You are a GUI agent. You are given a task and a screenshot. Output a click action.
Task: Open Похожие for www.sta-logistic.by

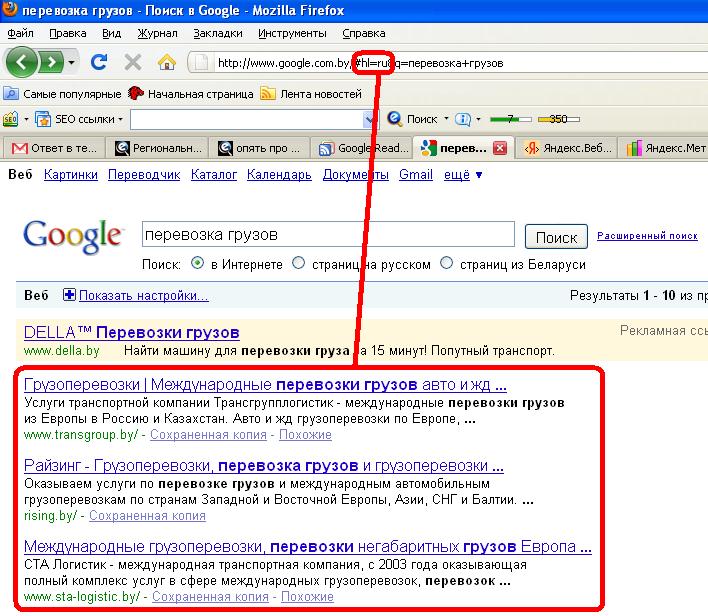tap(307, 596)
